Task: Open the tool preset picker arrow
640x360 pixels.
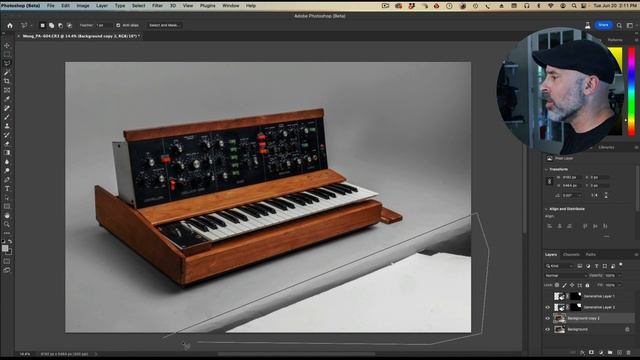Action: pyautogui.click(x=31, y=25)
